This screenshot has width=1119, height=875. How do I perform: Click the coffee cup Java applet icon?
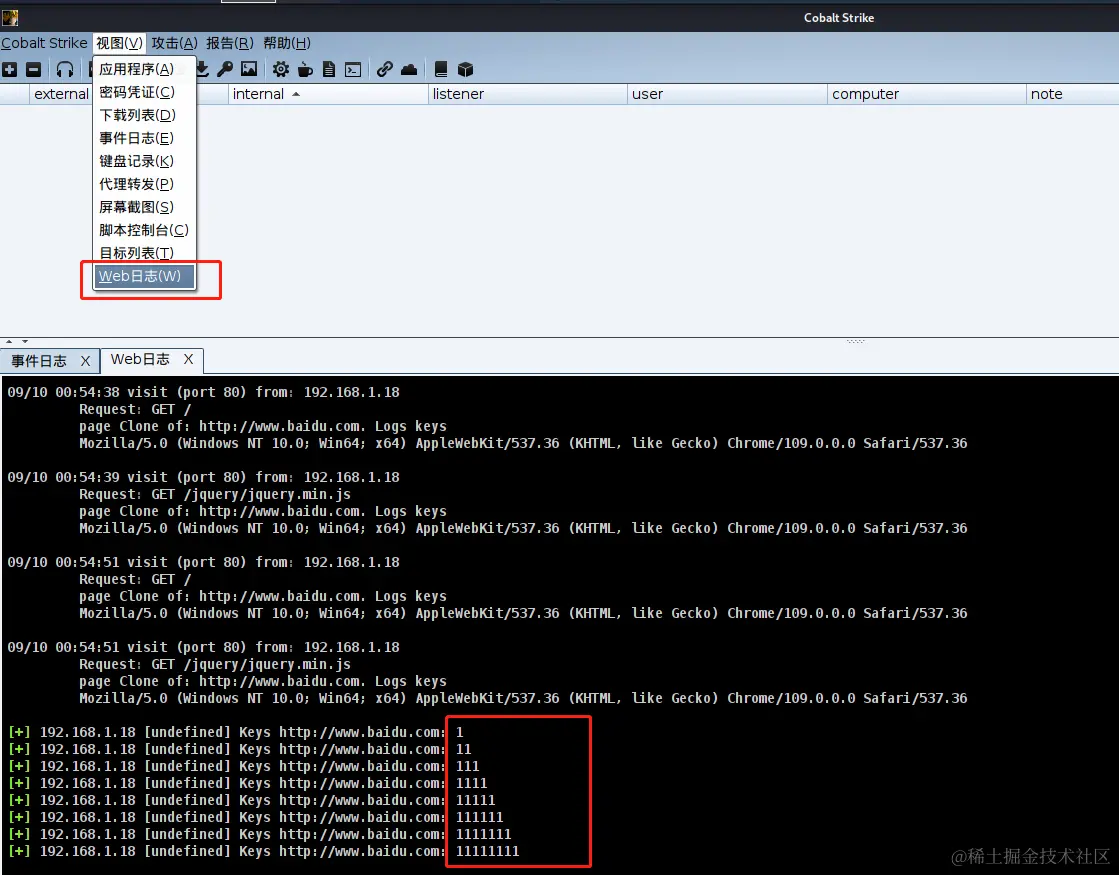tap(305, 69)
